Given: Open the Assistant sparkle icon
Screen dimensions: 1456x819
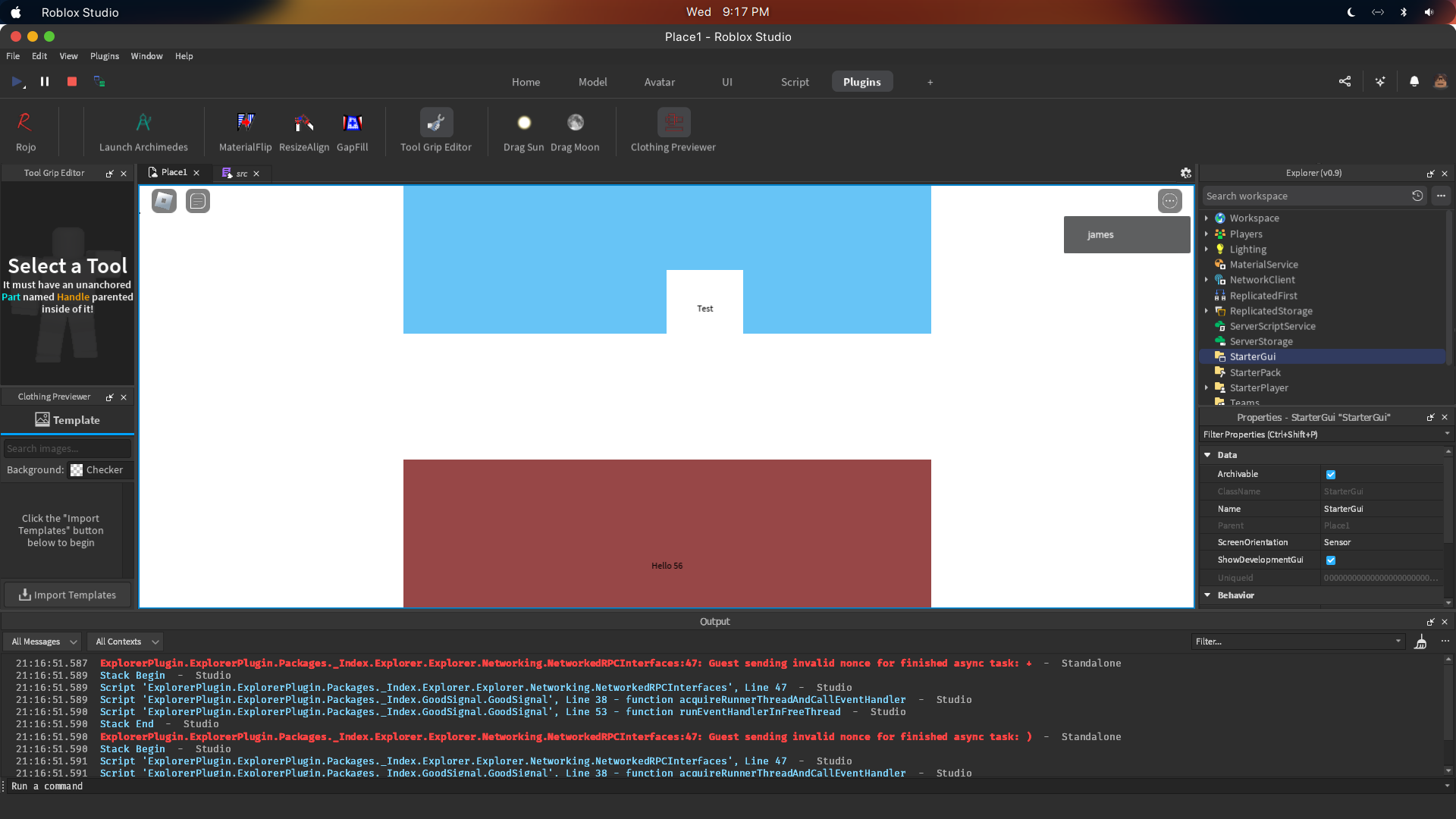Looking at the screenshot, I should tap(1380, 81).
